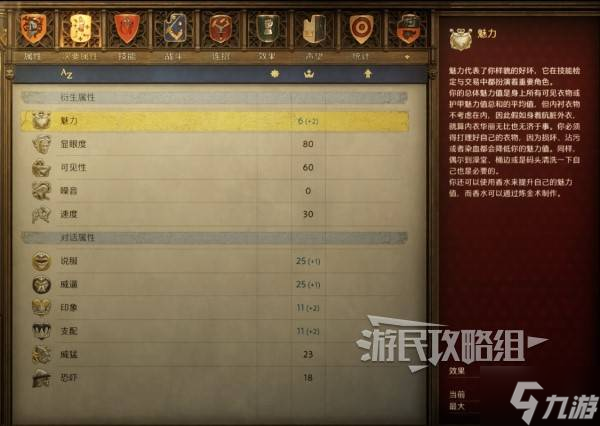
Task: Open the 统计 target shield icon
Action: pos(361,29)
